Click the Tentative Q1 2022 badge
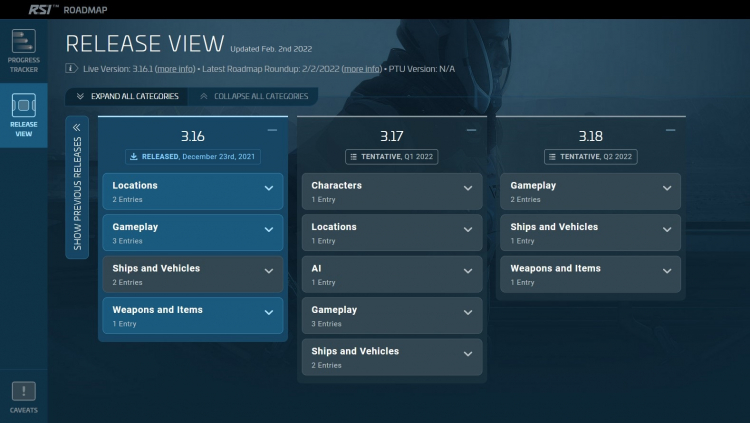 (x=391, y=156)
